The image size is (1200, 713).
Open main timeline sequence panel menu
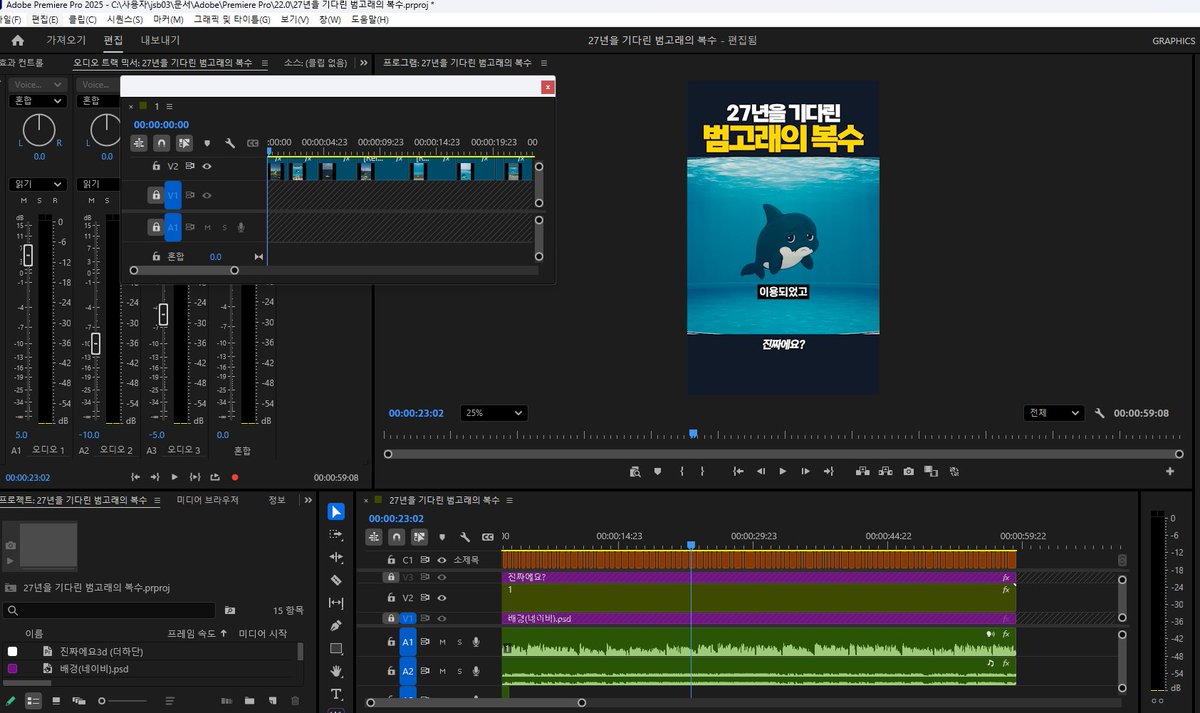[x=510, y=499]
